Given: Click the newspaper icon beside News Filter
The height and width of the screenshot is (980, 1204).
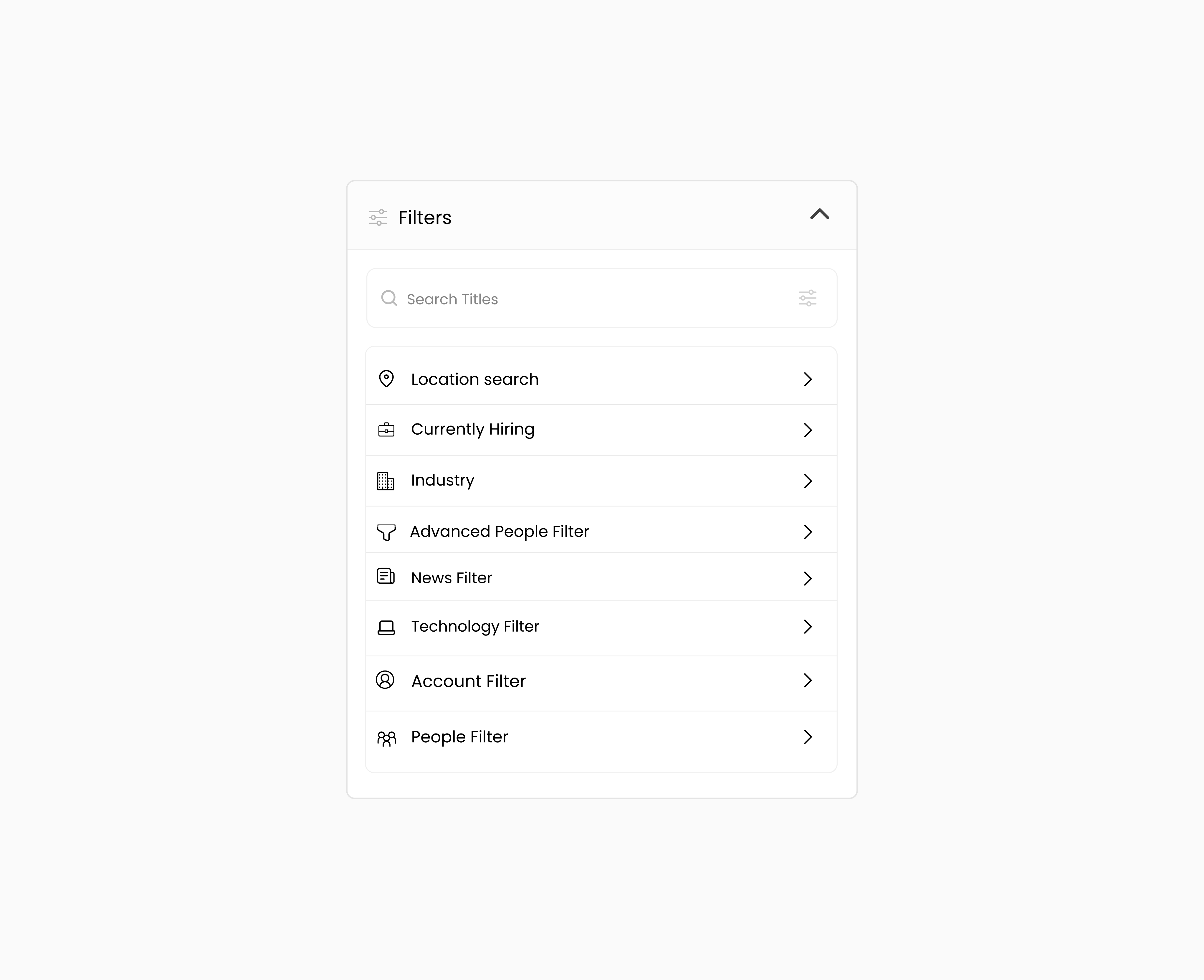Looking at the screenshot, I should 386,577.
